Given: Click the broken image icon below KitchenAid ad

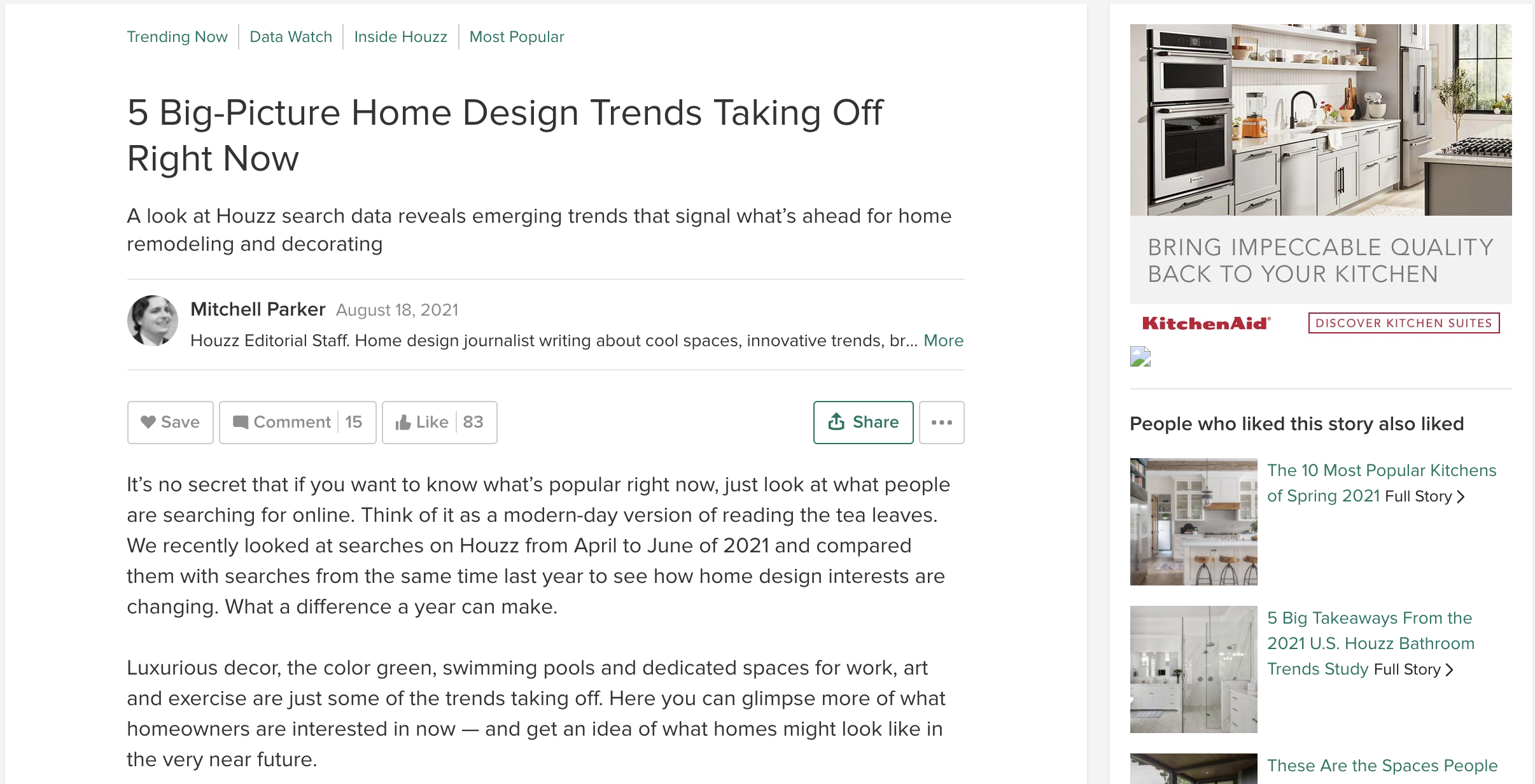Looking at the screenshot, I should [1140, 356].
